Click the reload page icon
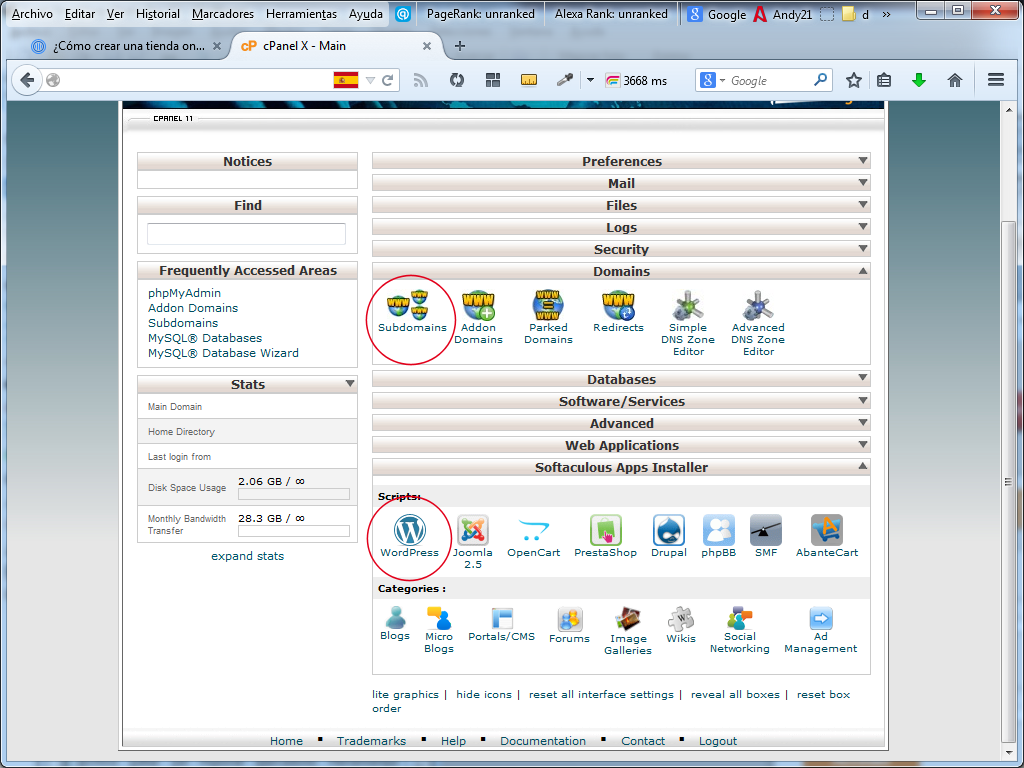This screenshot has width=1024, height=768. pos(387,80)
